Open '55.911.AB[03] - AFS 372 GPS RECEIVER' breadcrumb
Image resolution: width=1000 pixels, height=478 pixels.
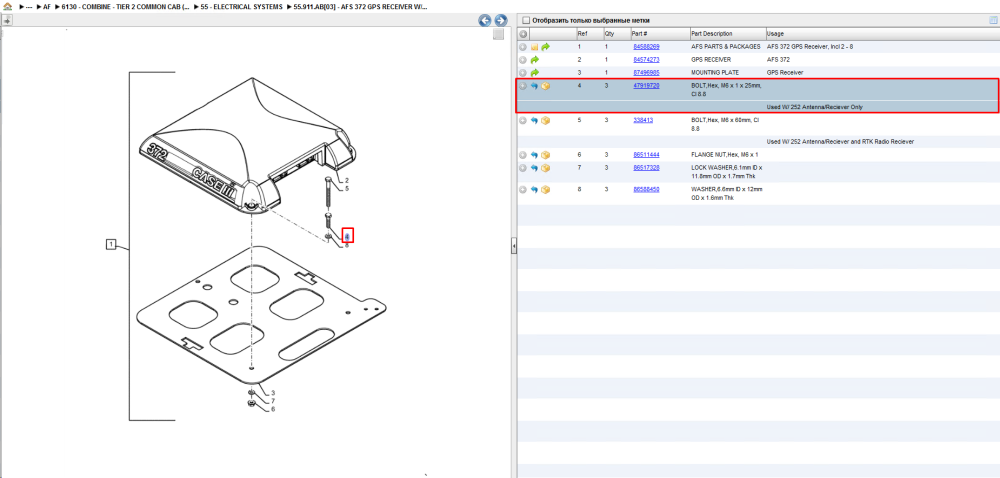coord(360,6)
